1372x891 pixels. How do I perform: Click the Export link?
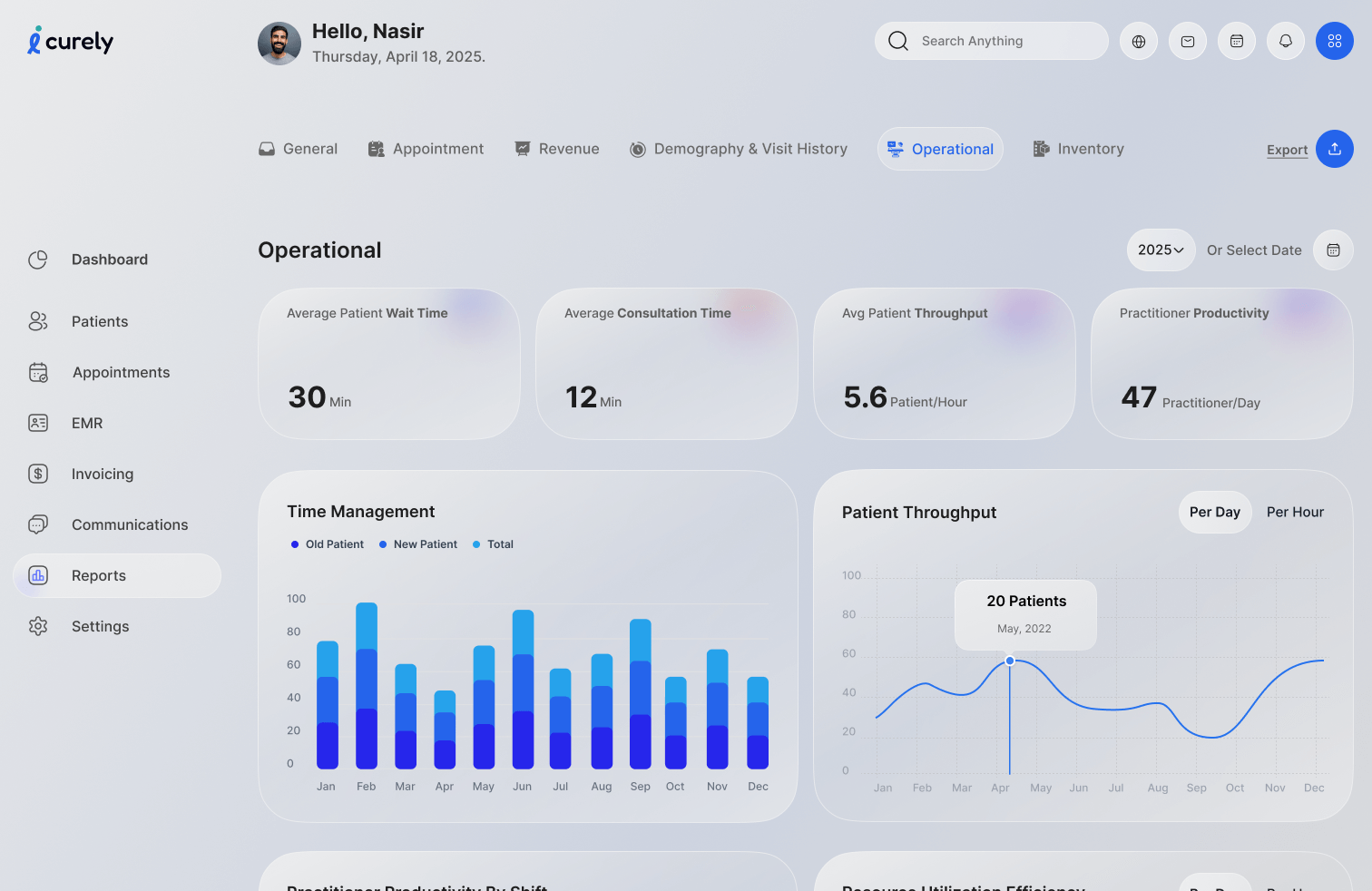(1287, 151)
